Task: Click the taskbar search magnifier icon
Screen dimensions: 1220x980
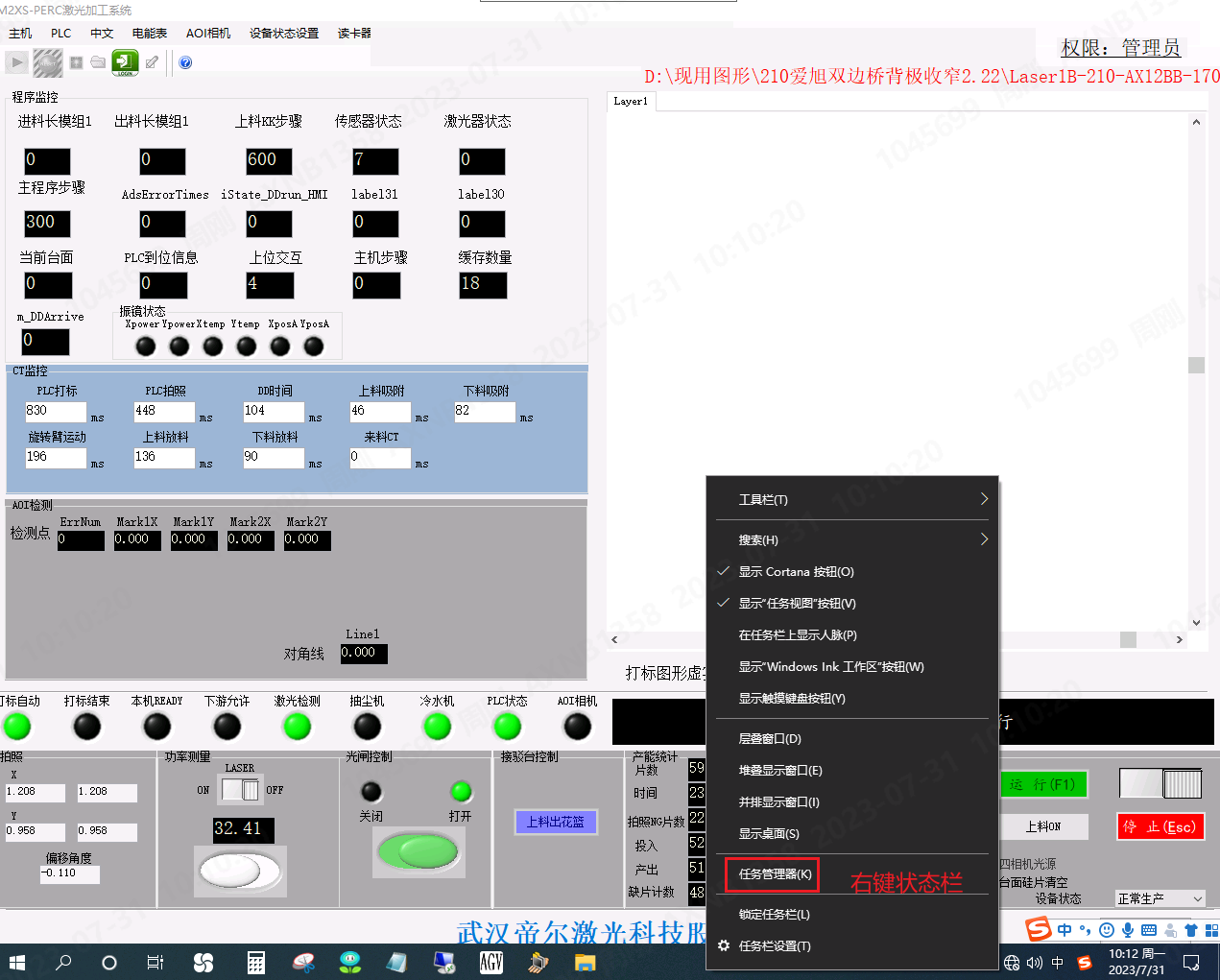Action: point(63,962)
